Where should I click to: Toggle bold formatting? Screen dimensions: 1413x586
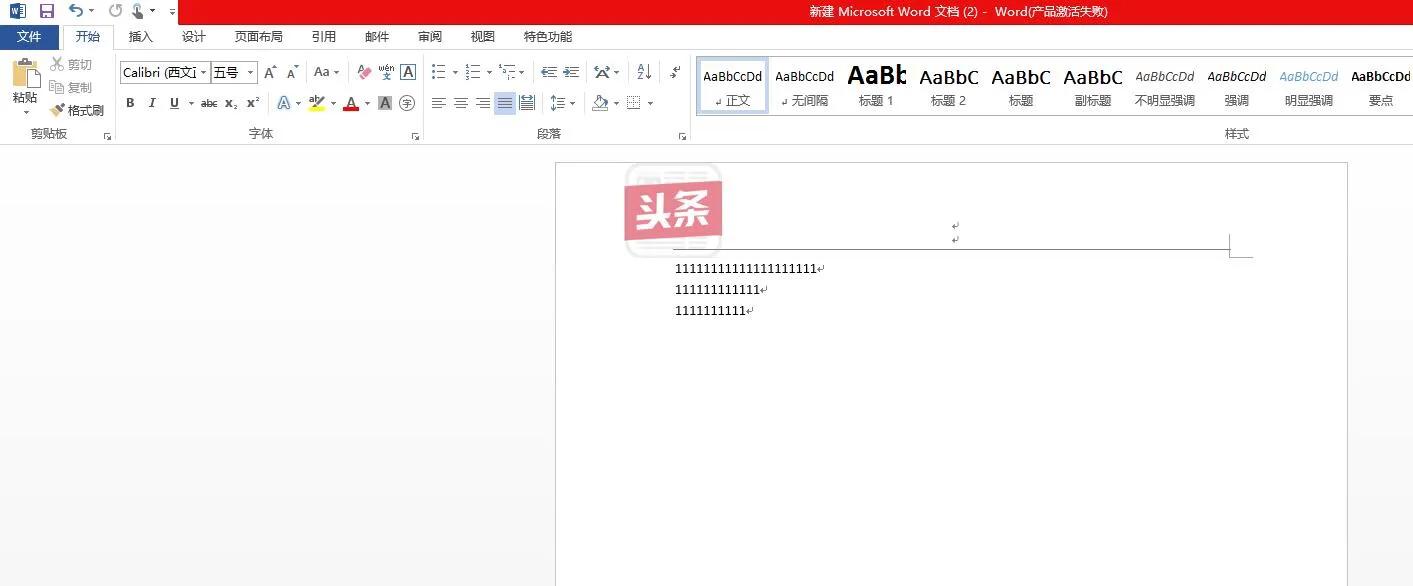[129, 103]
